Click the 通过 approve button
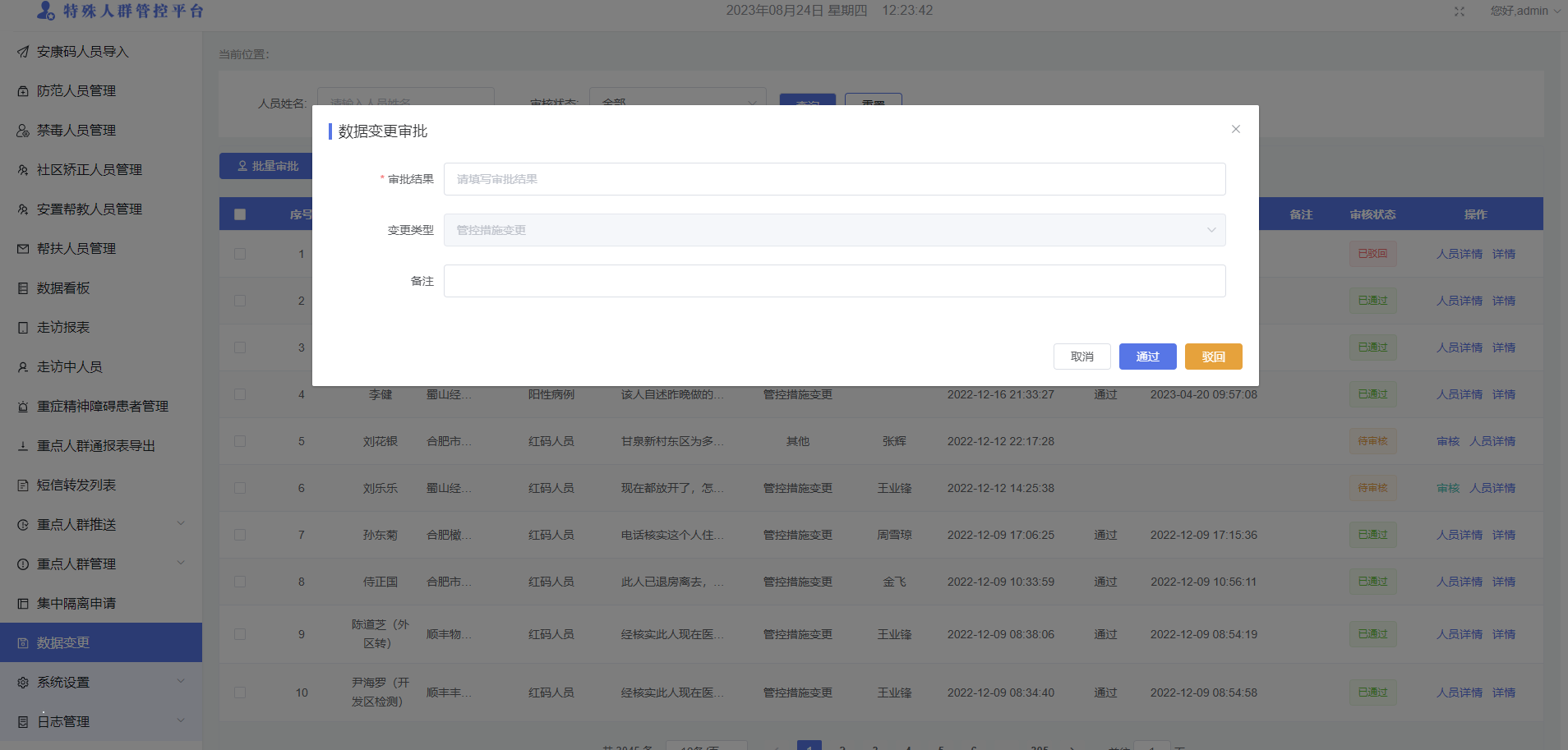Viewport: 1568px width, 750px height. (1148, 357)
